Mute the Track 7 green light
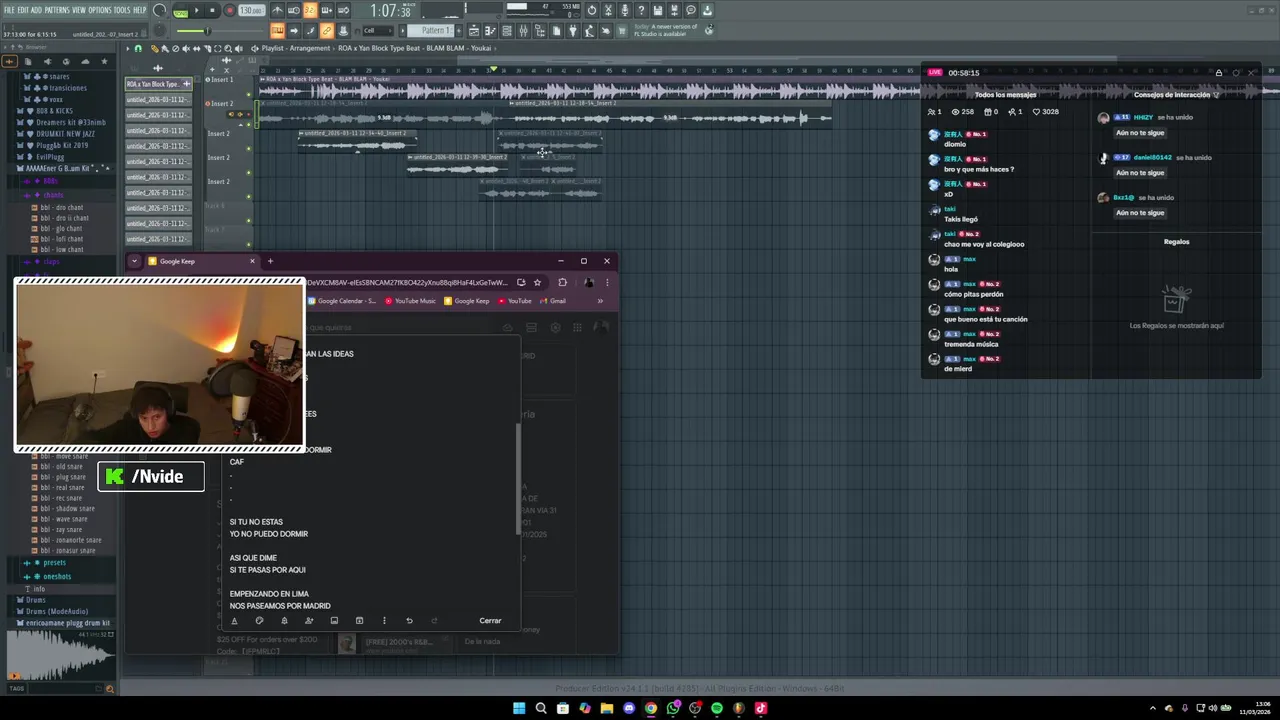Viewport: 1280px width, 720px height. click(248, 244)
